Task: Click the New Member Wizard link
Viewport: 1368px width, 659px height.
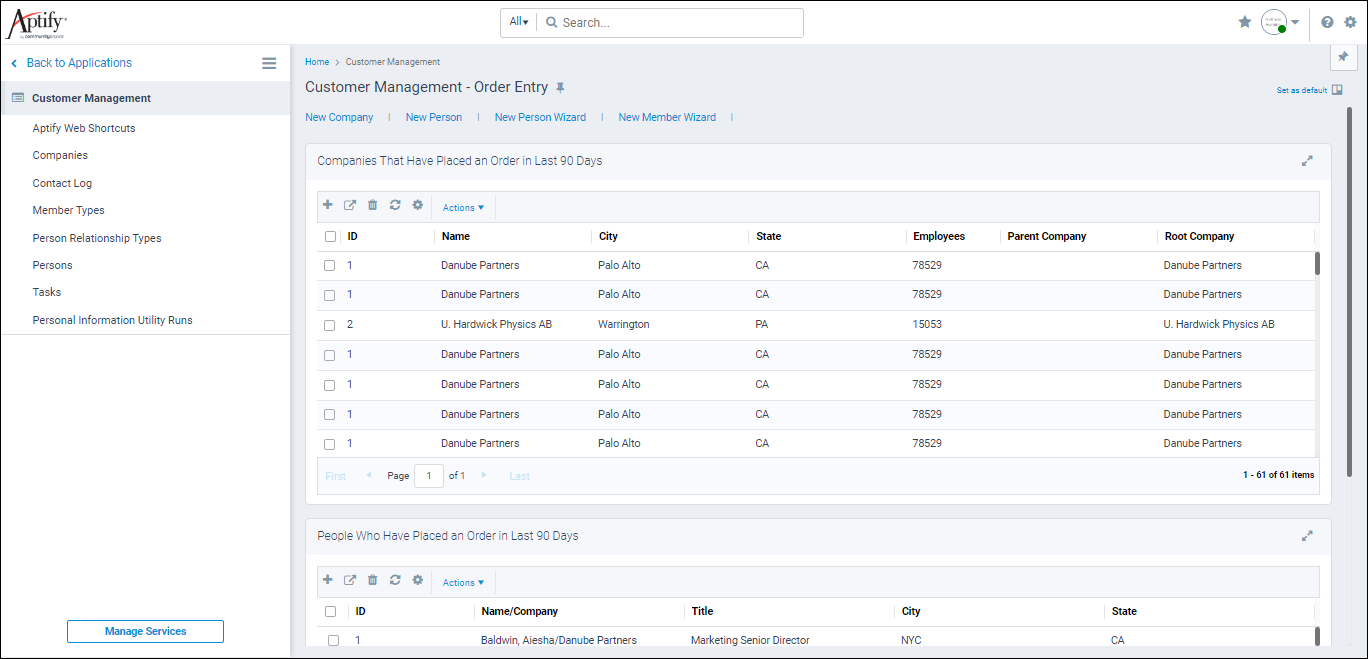Action: (x=667, y=117)
